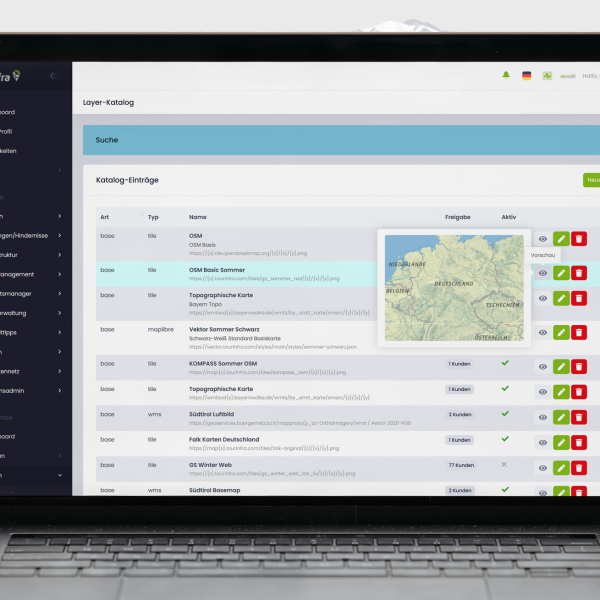This screenshot has height=600, width=600.
Task: Delete the Bayern Topo Topographische Karte entry
Action: click(x=579, y=298)
